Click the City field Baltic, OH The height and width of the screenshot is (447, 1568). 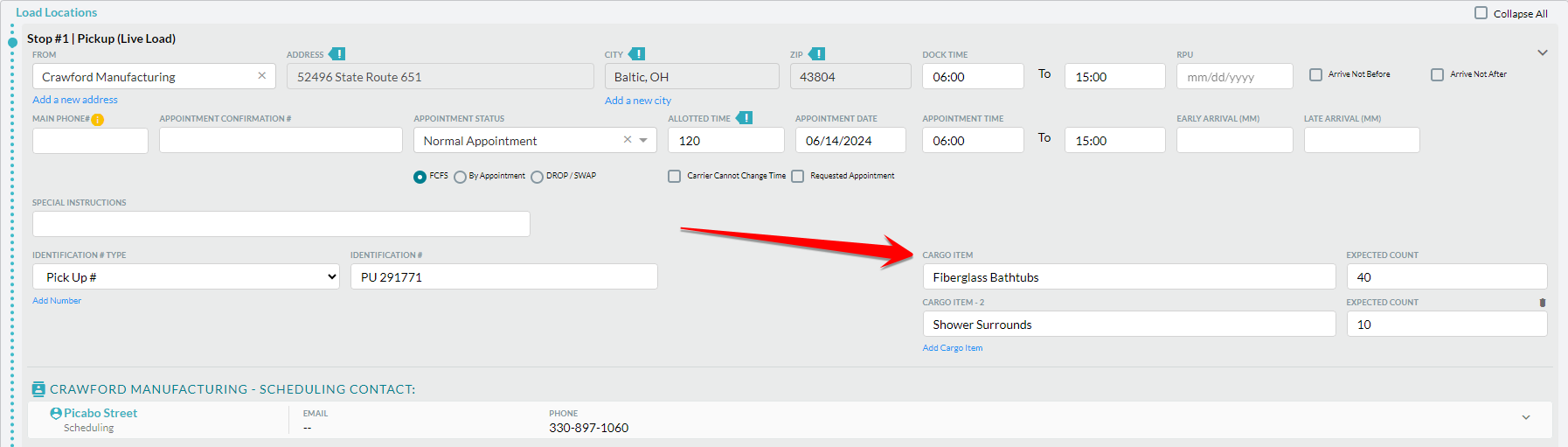pyautogui.click(x=691, y=76)
